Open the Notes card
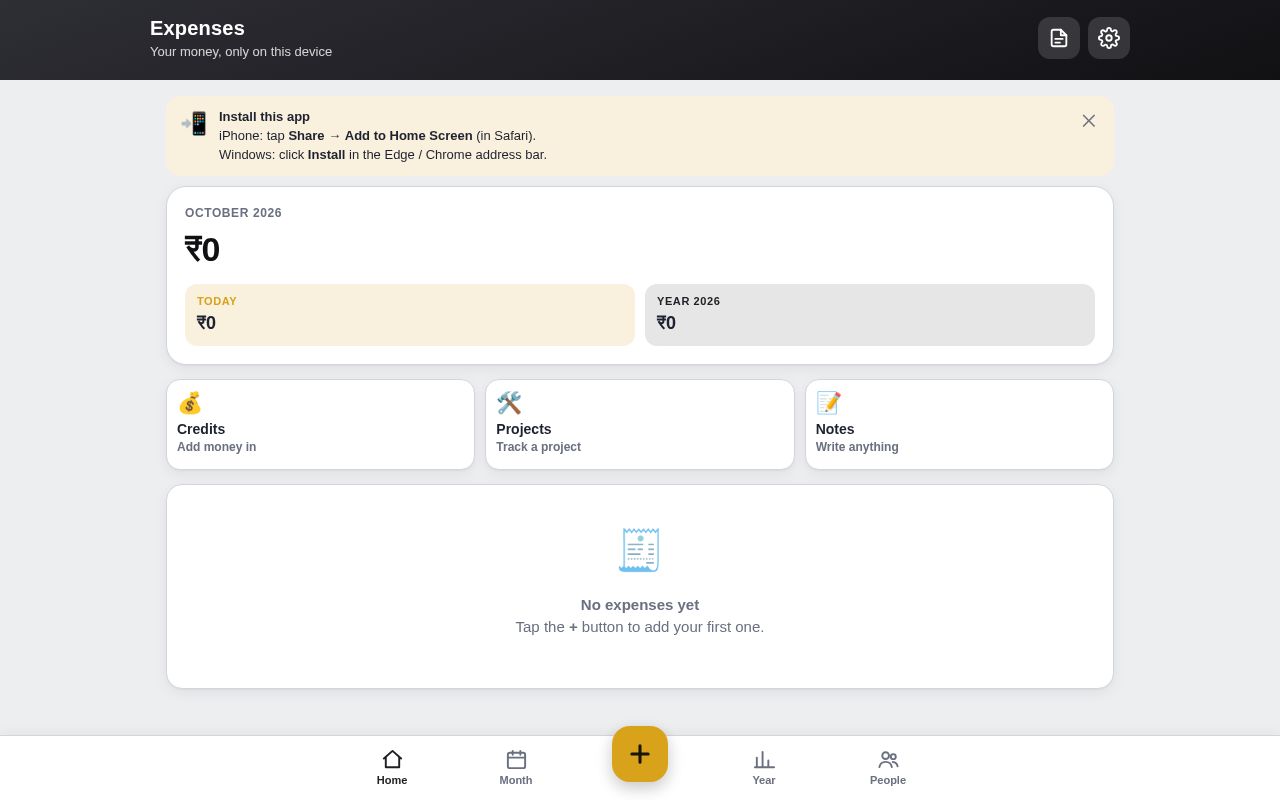1280x800 pixels. tap(959, 425)
